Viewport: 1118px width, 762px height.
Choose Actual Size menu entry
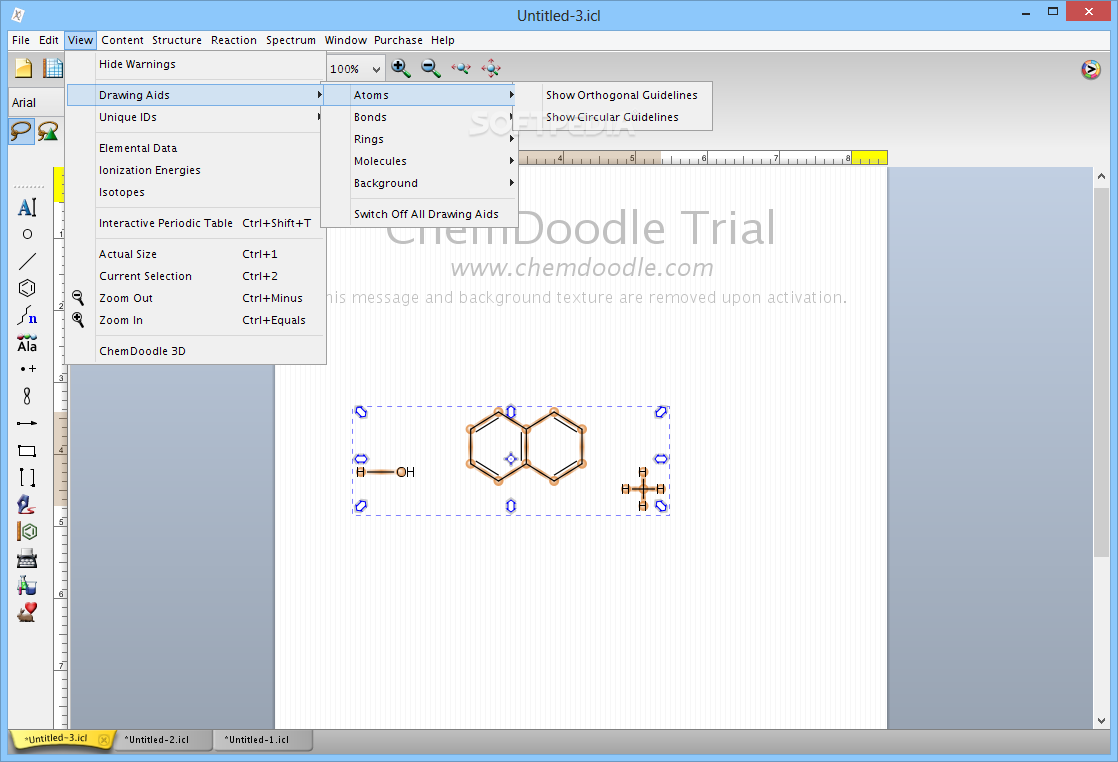(x=196, y=254)
